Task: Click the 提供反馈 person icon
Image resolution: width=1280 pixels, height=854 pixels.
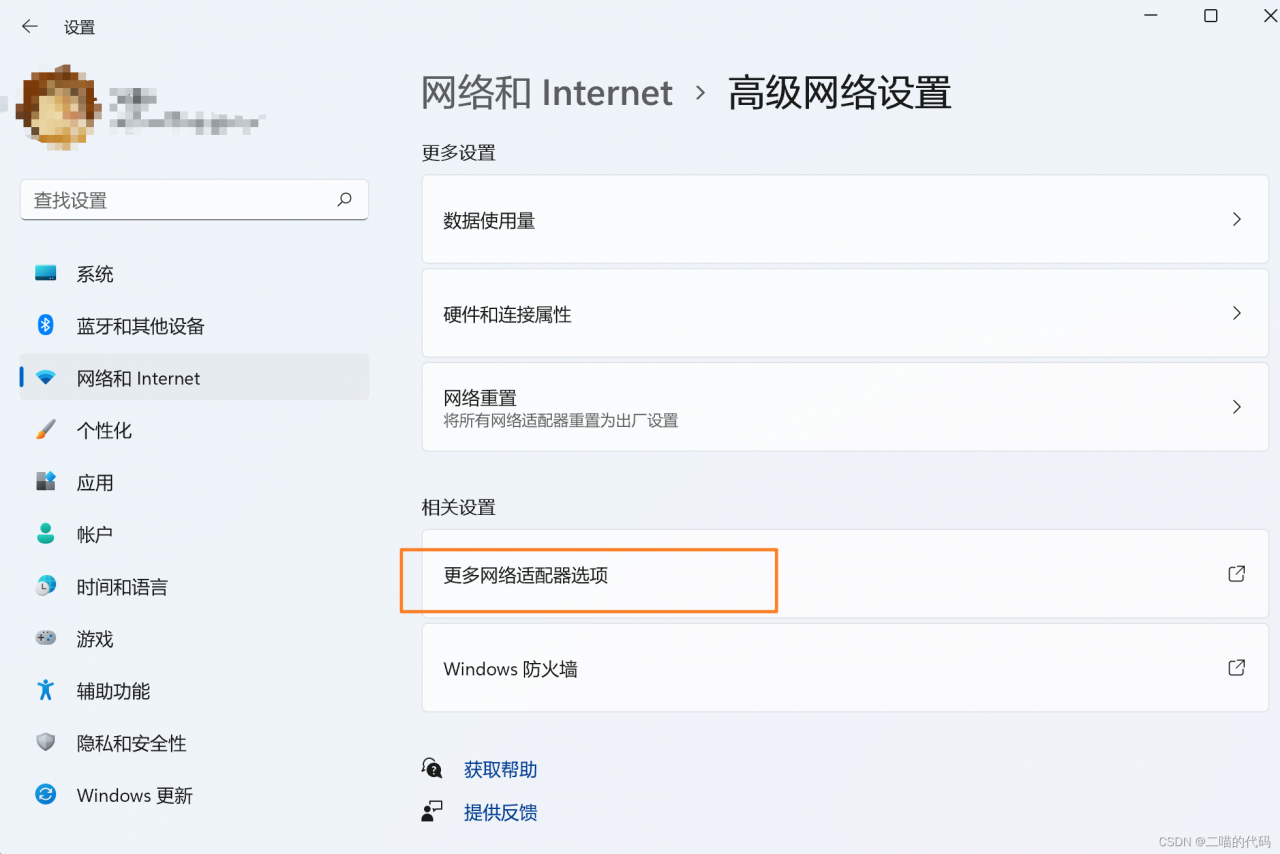Action: [432, 811]
